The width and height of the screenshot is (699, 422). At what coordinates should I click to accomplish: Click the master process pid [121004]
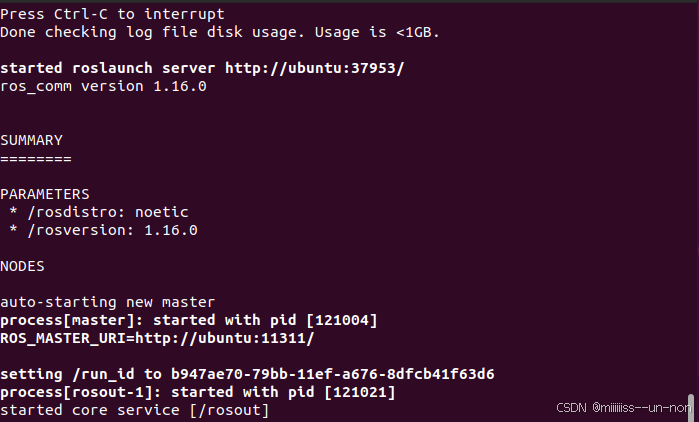click(341, 320)
